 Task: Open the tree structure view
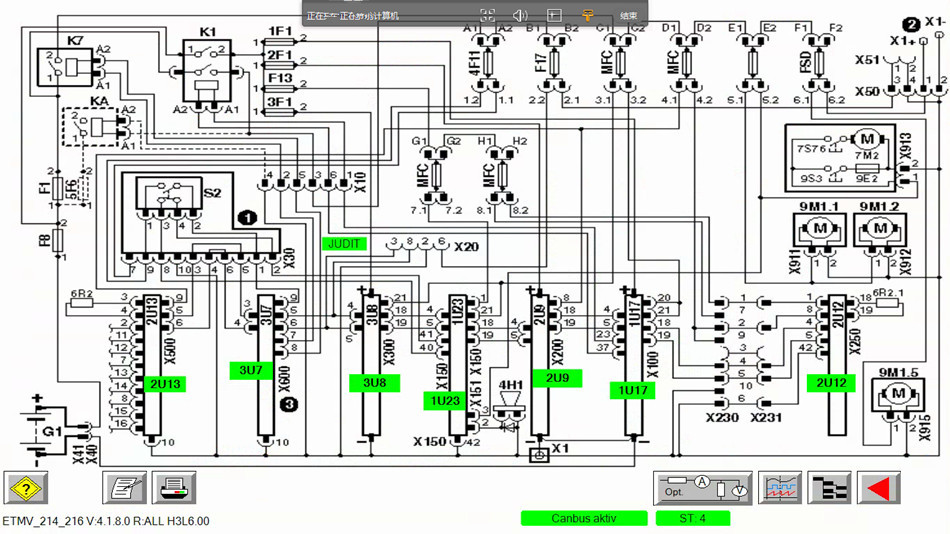(x=829, y=488)
